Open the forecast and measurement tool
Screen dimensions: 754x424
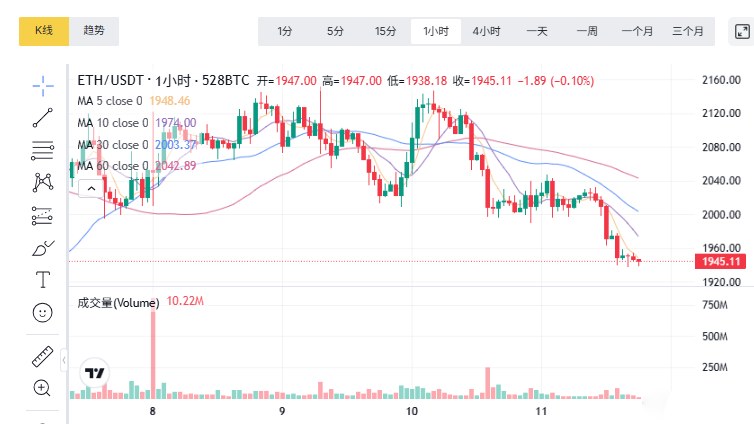coord(43,215)
